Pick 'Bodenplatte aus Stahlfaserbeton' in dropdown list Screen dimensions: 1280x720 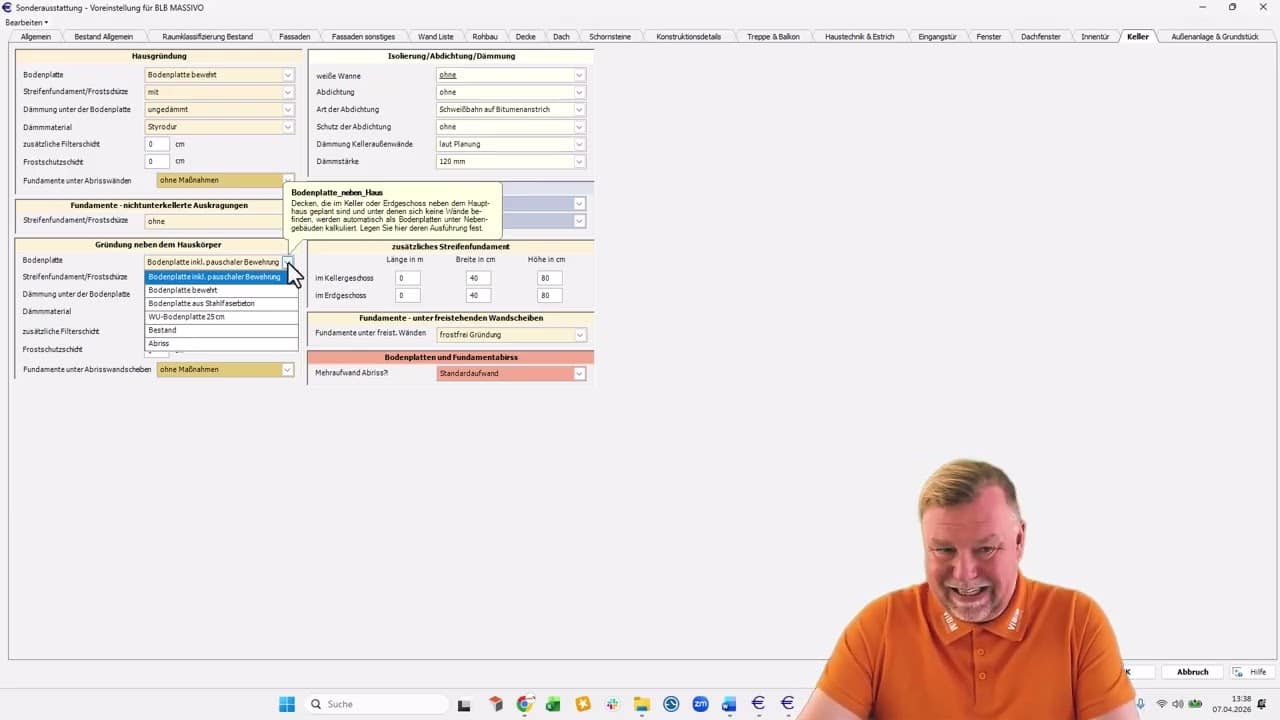(x=220, y=303)
